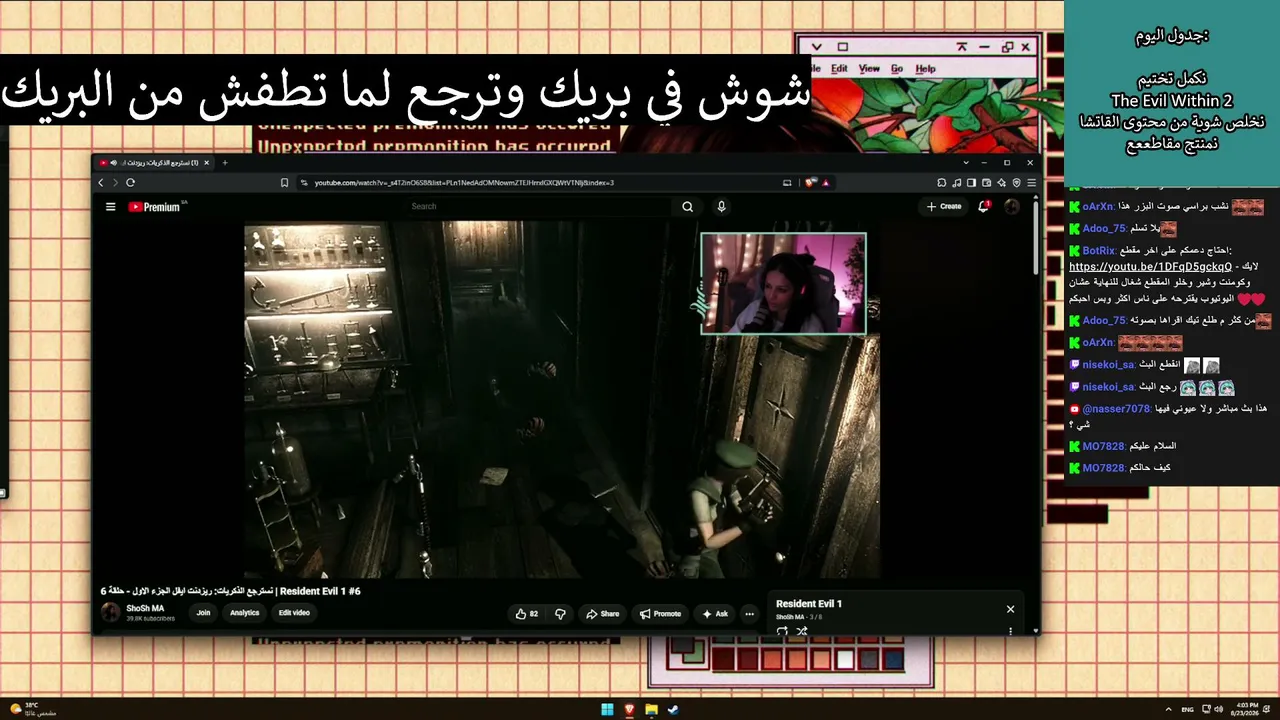Click the browser page vertical scrollbar
This screenshot has height=720, width=1280.
(x=1035, y=237)
